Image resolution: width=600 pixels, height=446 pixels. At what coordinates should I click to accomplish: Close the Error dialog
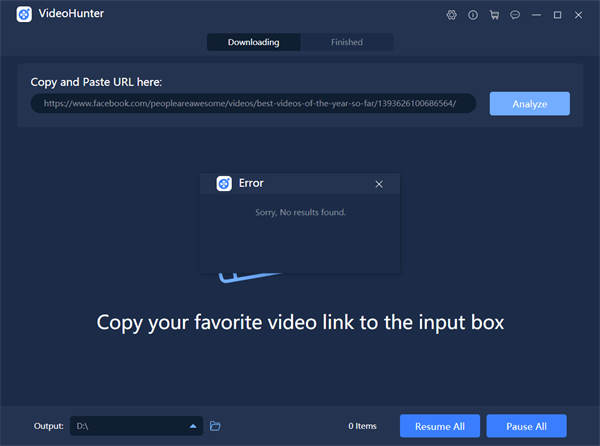(379, 184)
